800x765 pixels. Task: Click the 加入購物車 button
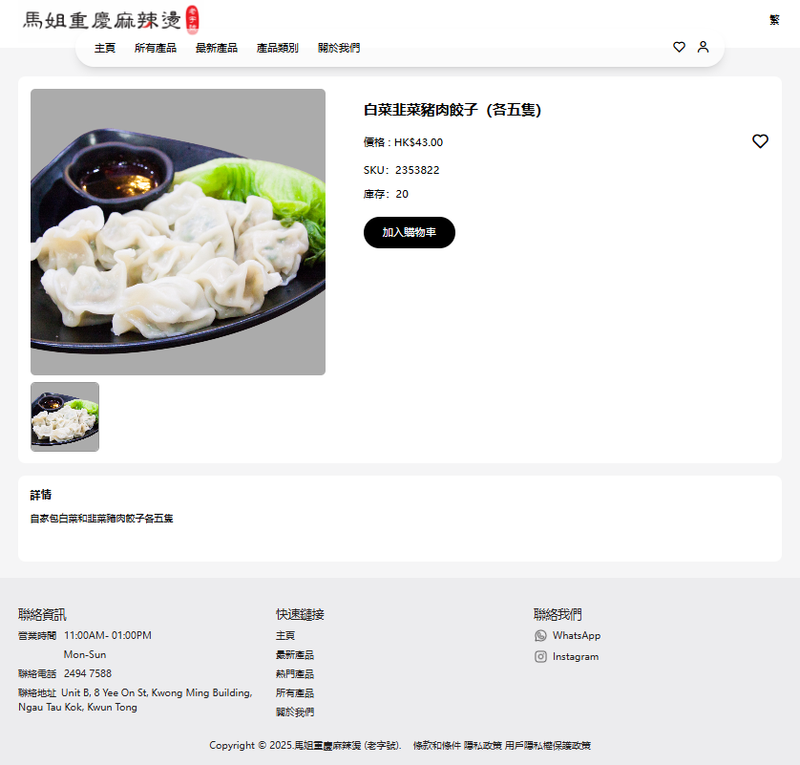click(x=409, y=232)
